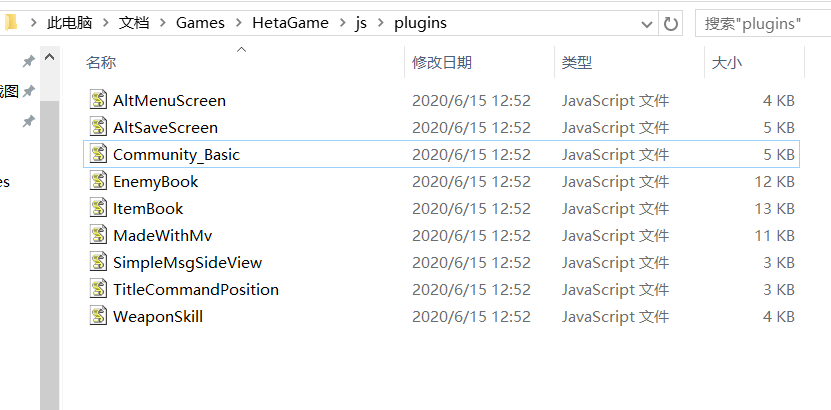This screenshot has height=410, width=831.
Task: Click the 11 KB size of MadeWithMv
Action: point(775,236)
